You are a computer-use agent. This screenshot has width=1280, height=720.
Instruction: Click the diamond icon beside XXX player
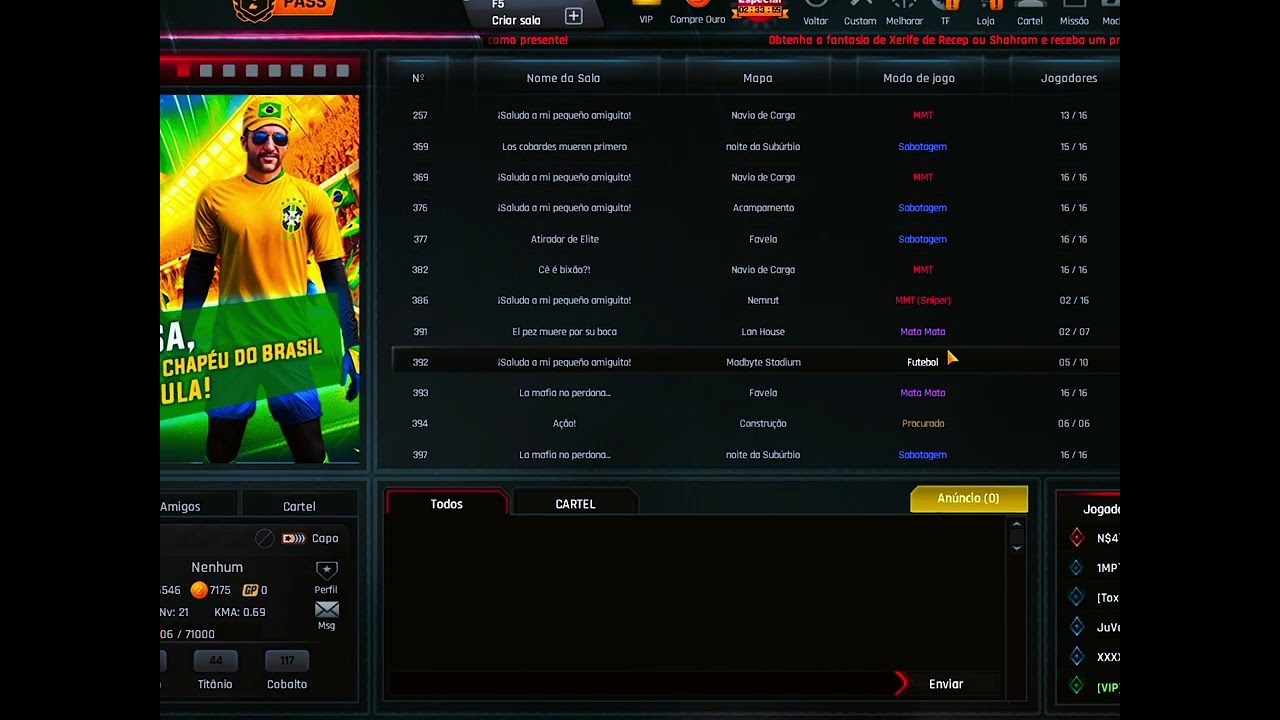(1077, 657)
